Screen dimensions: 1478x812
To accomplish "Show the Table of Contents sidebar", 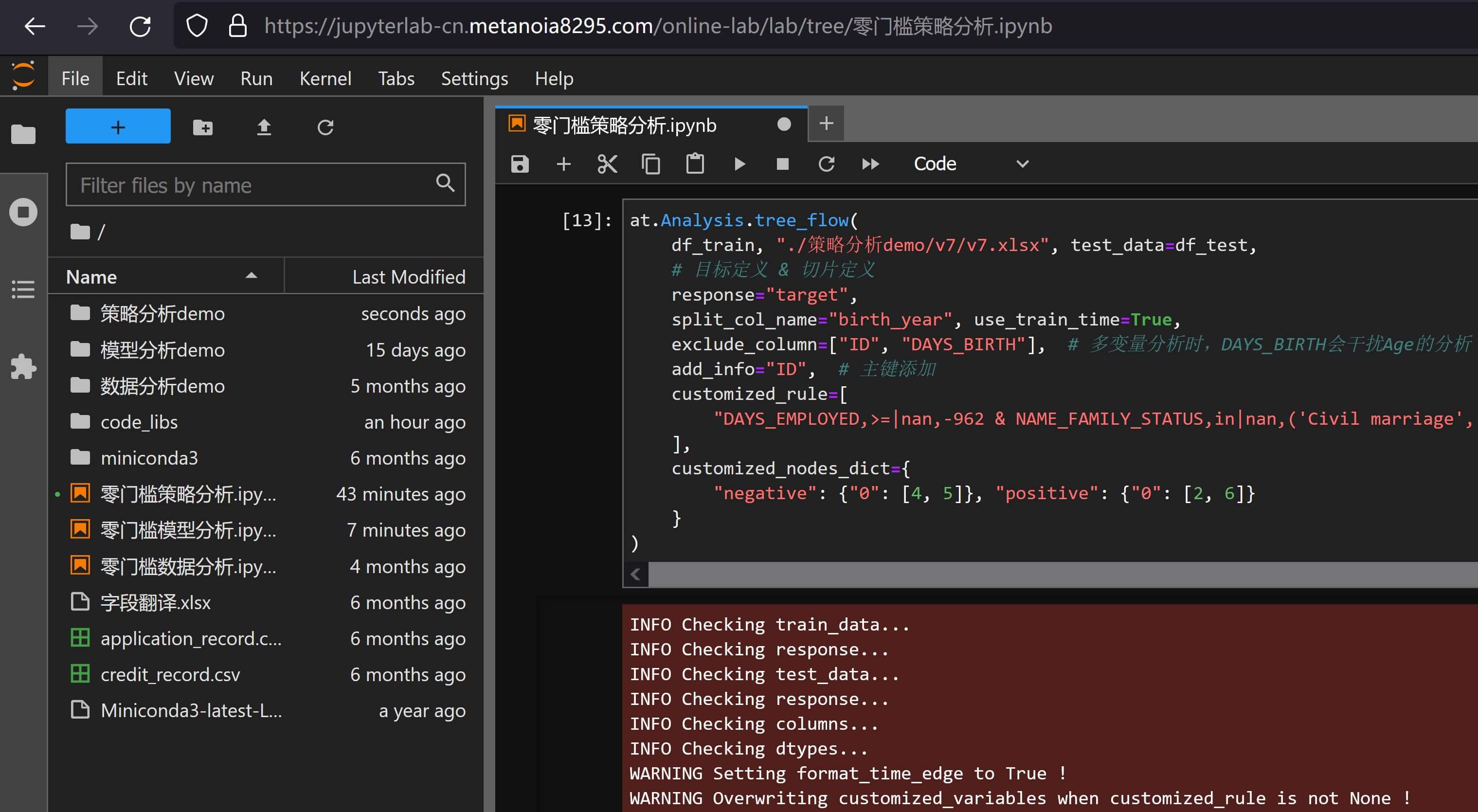I will [x=23, y=289].
